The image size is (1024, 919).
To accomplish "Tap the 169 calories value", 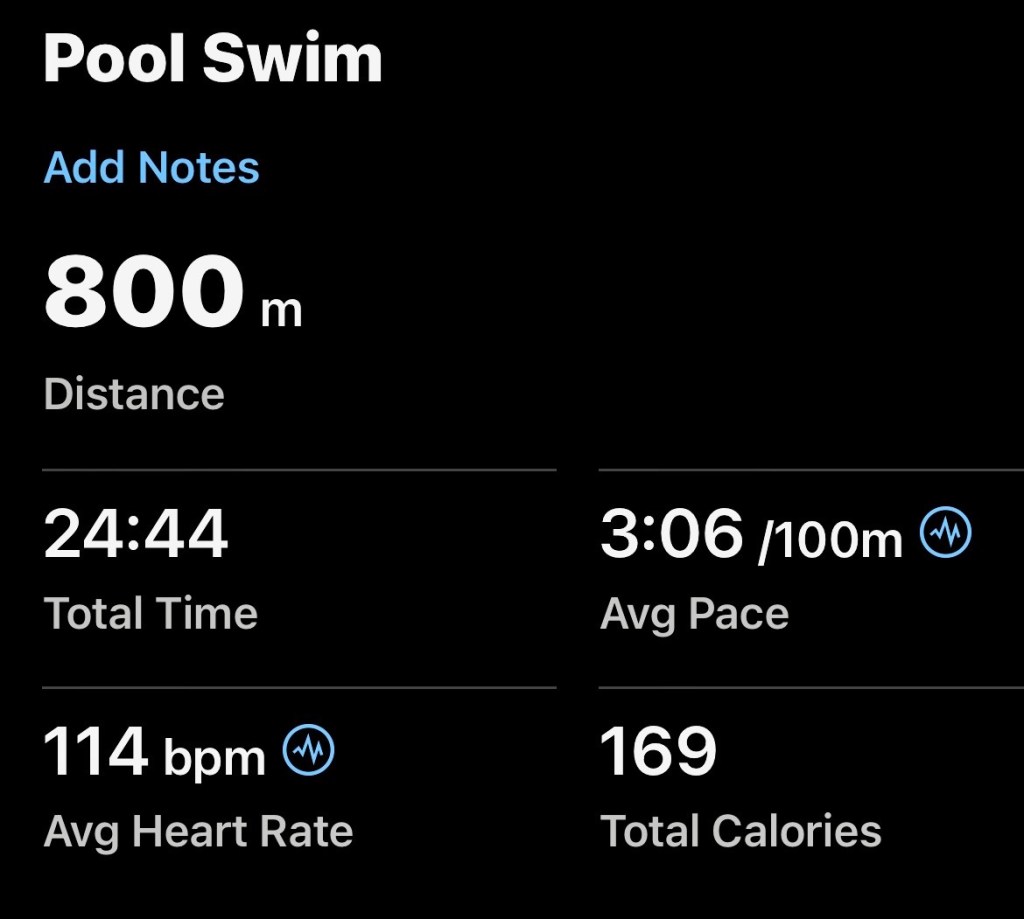I will (658, 751).
